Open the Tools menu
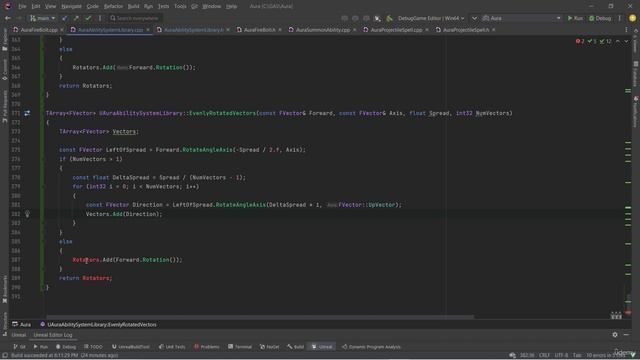640x360 pixels. click(180, 6)
